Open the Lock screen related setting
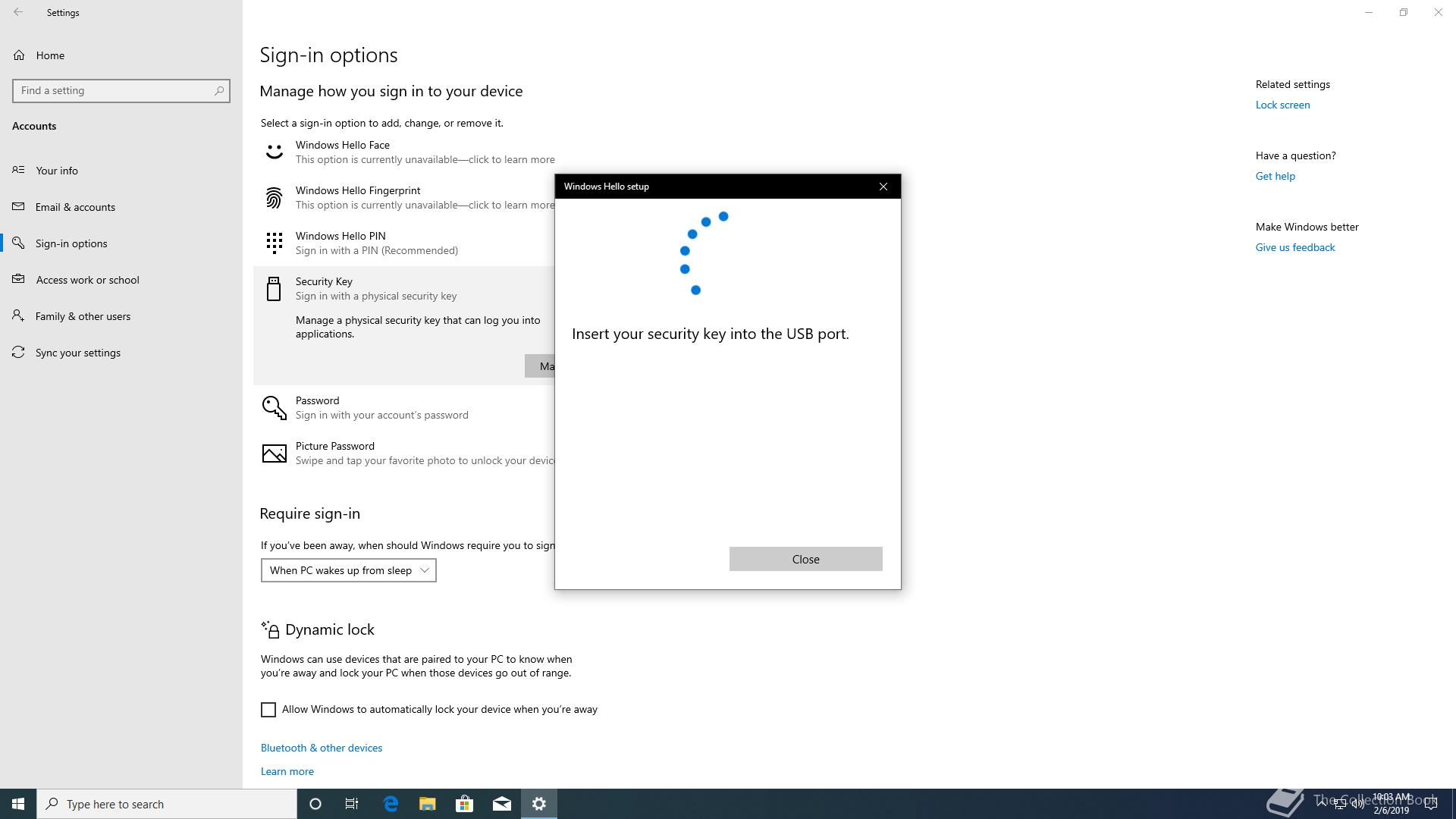1456x819 pixels. click(1282, 105)
